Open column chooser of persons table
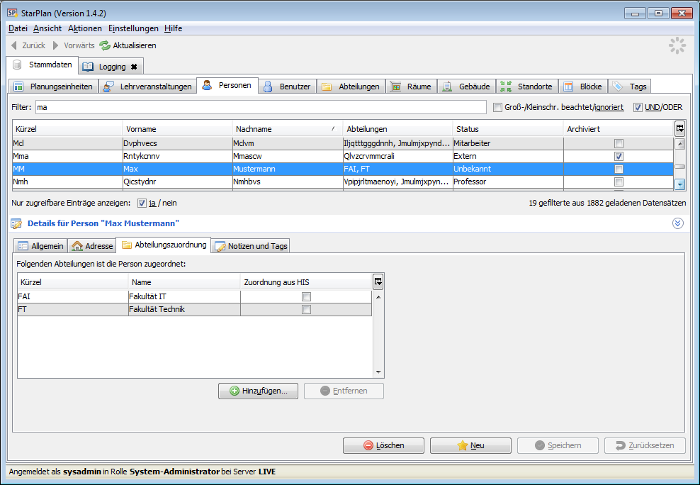 pyautogui.click(x=679, y=129)
